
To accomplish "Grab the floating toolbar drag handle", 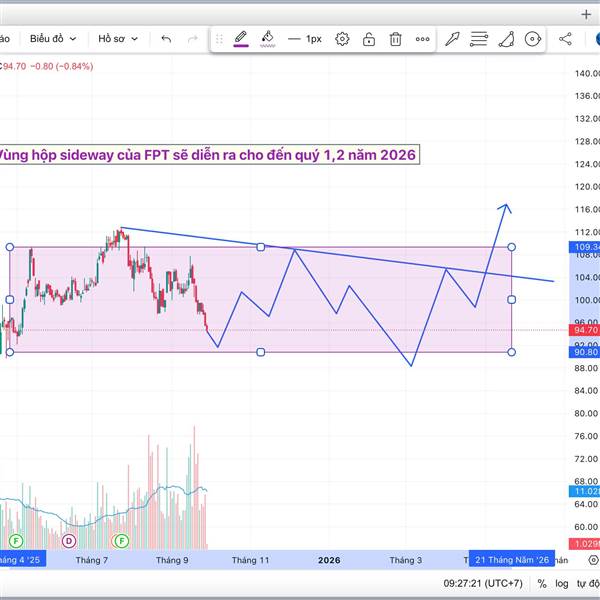I will point(219,39).
